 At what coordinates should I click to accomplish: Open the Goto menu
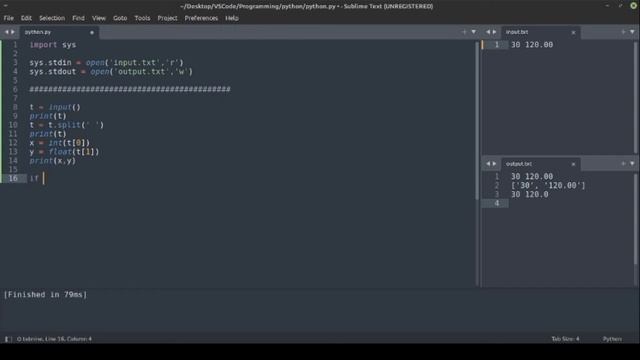pos(120,18)
